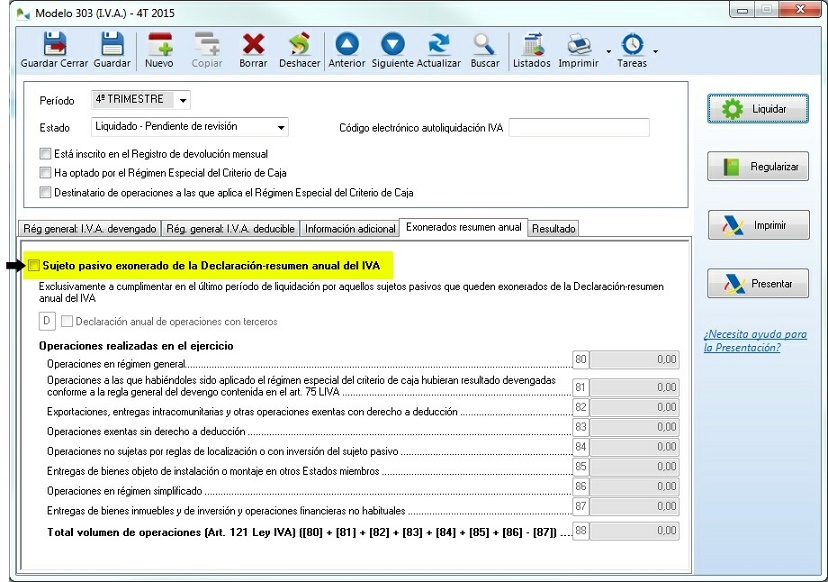
Task: Expand the Tareas dropdown arrow
Action: pyautogui.click(x=655, y=50)
